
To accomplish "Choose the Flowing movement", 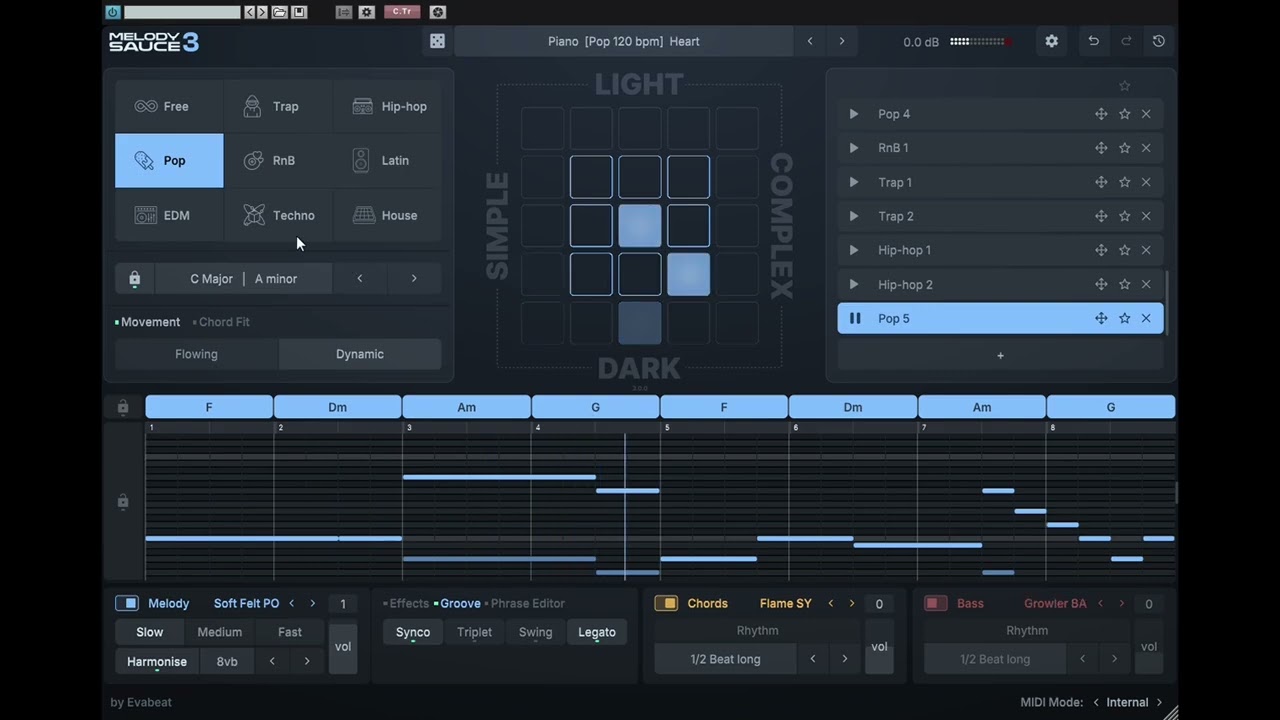I will pyautogui.click(x=196, y=354).
